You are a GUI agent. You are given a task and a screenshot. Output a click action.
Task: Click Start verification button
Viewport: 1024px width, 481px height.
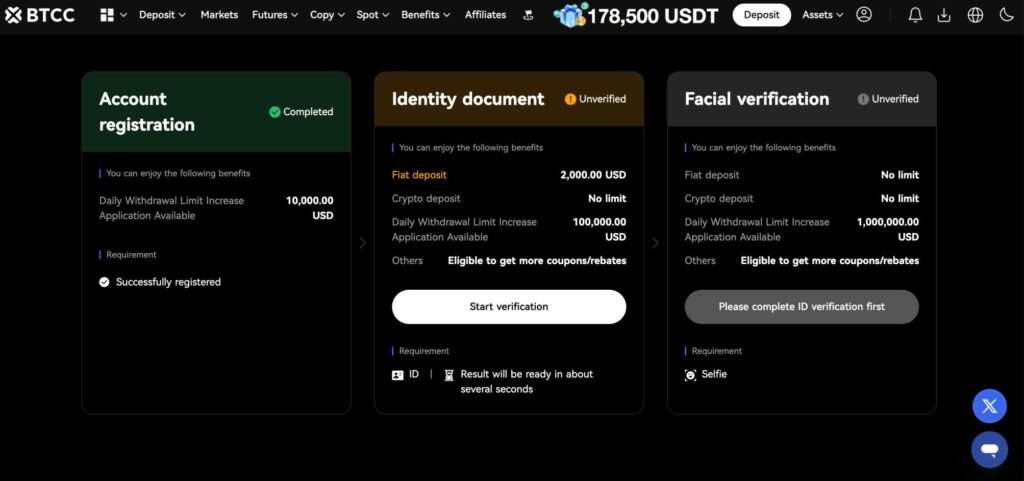509,307
